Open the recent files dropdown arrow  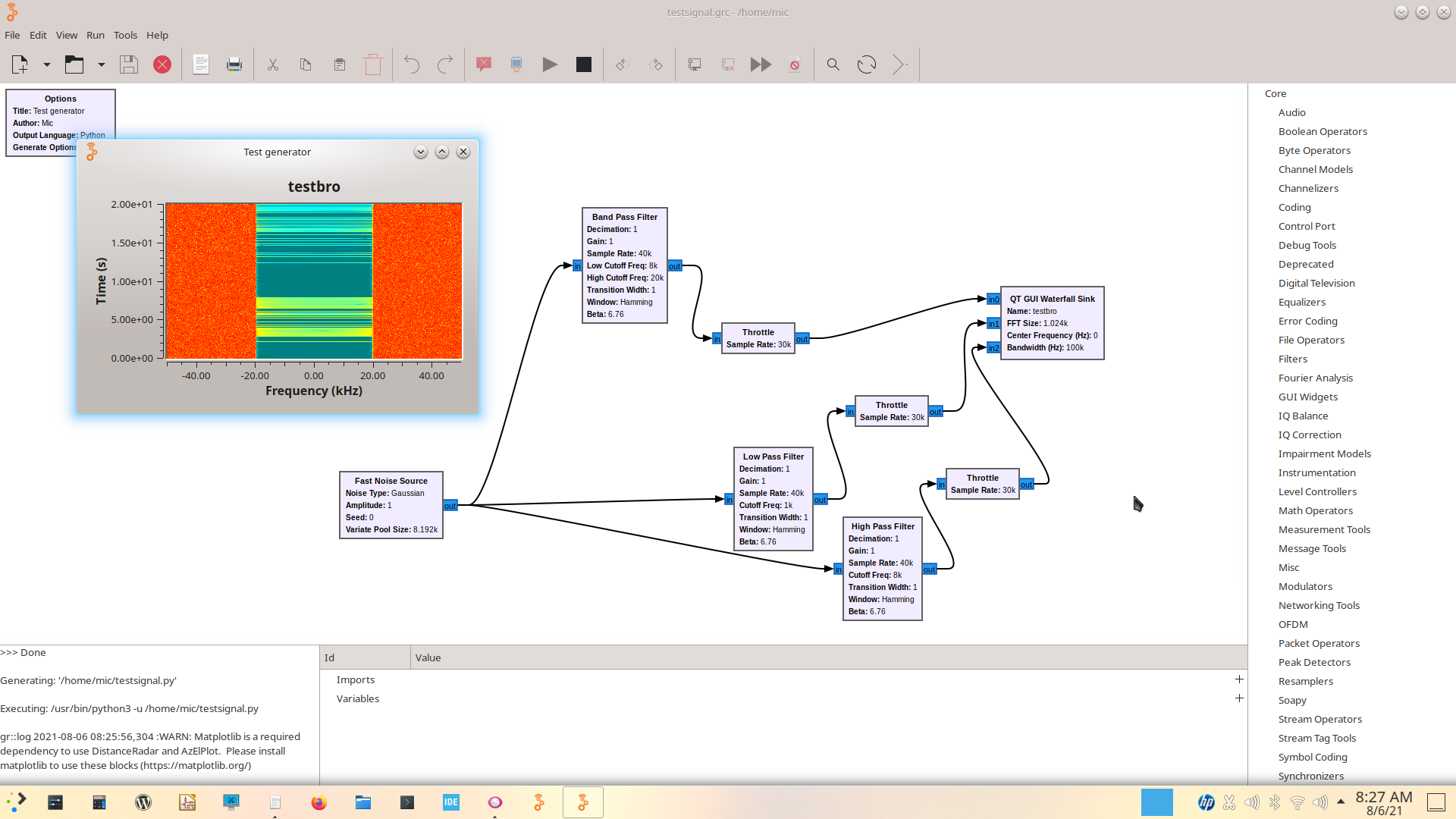tap(102, 64)
